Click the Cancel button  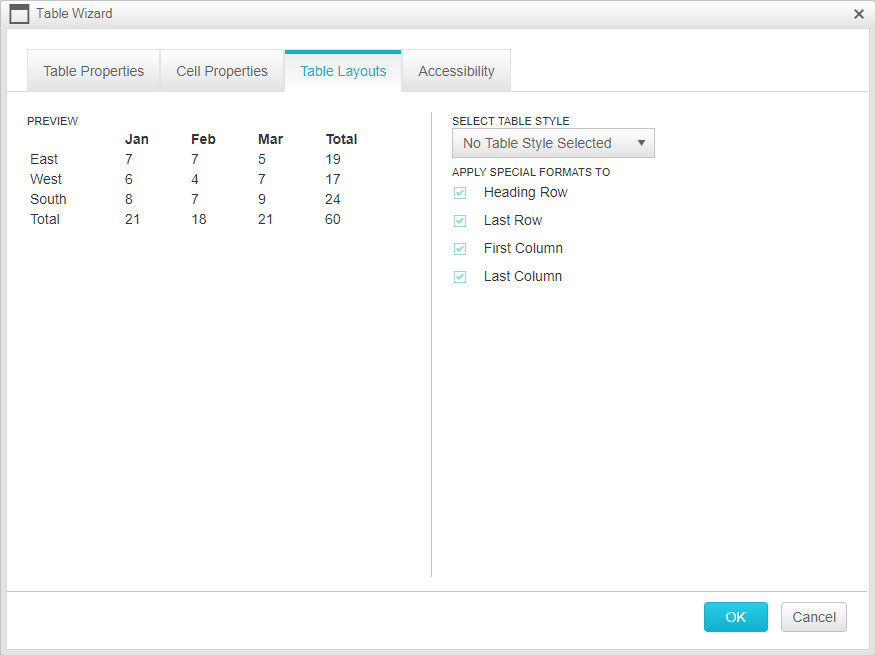813,617
